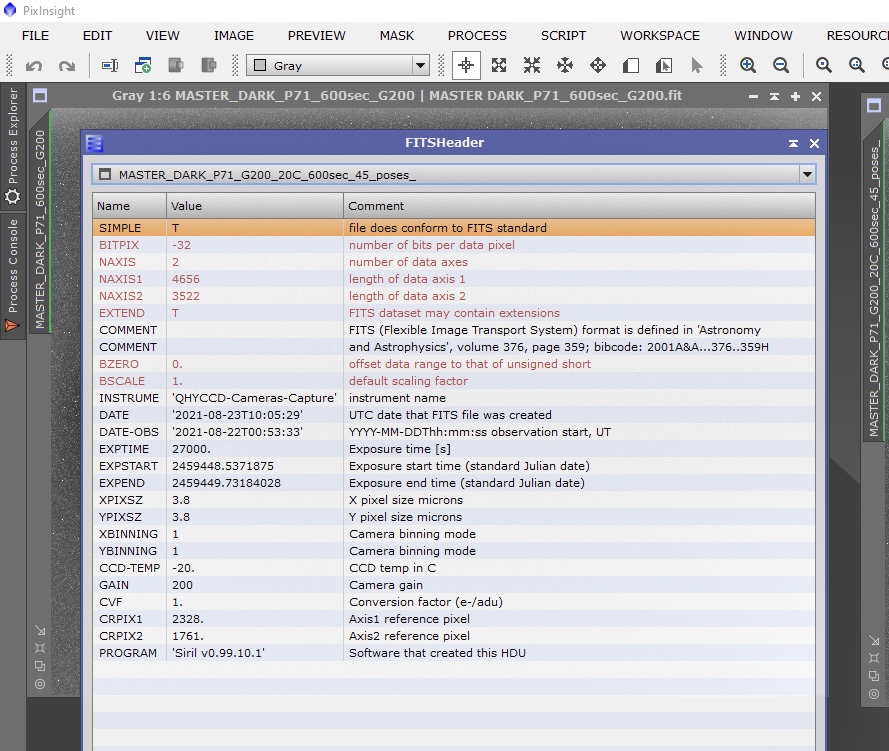Select the YBINNING keyword row
The image size is (889, 751).
[454, 551]
